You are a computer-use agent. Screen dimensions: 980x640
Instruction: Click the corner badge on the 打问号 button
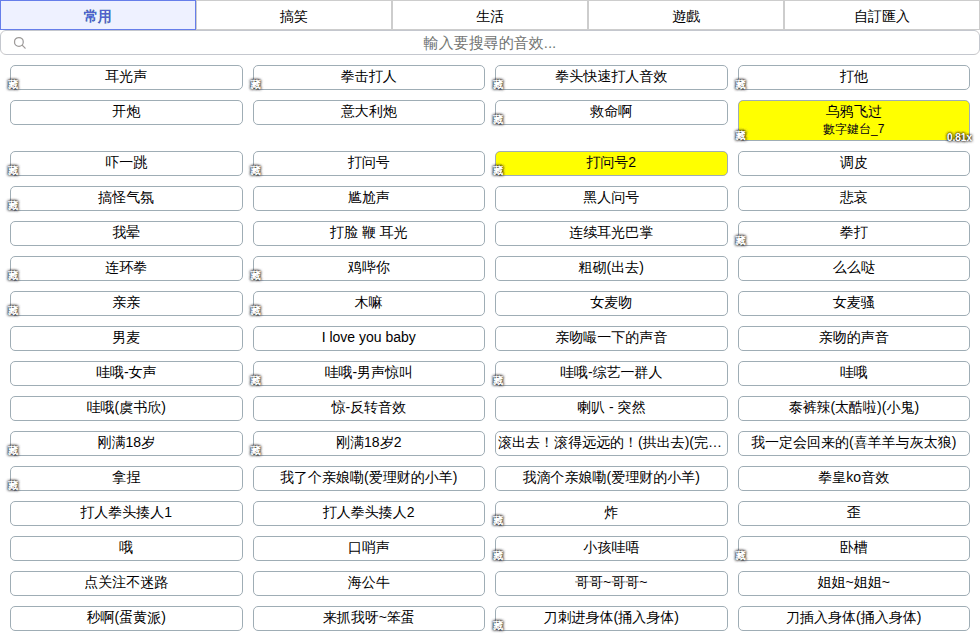tap(256, 171)
